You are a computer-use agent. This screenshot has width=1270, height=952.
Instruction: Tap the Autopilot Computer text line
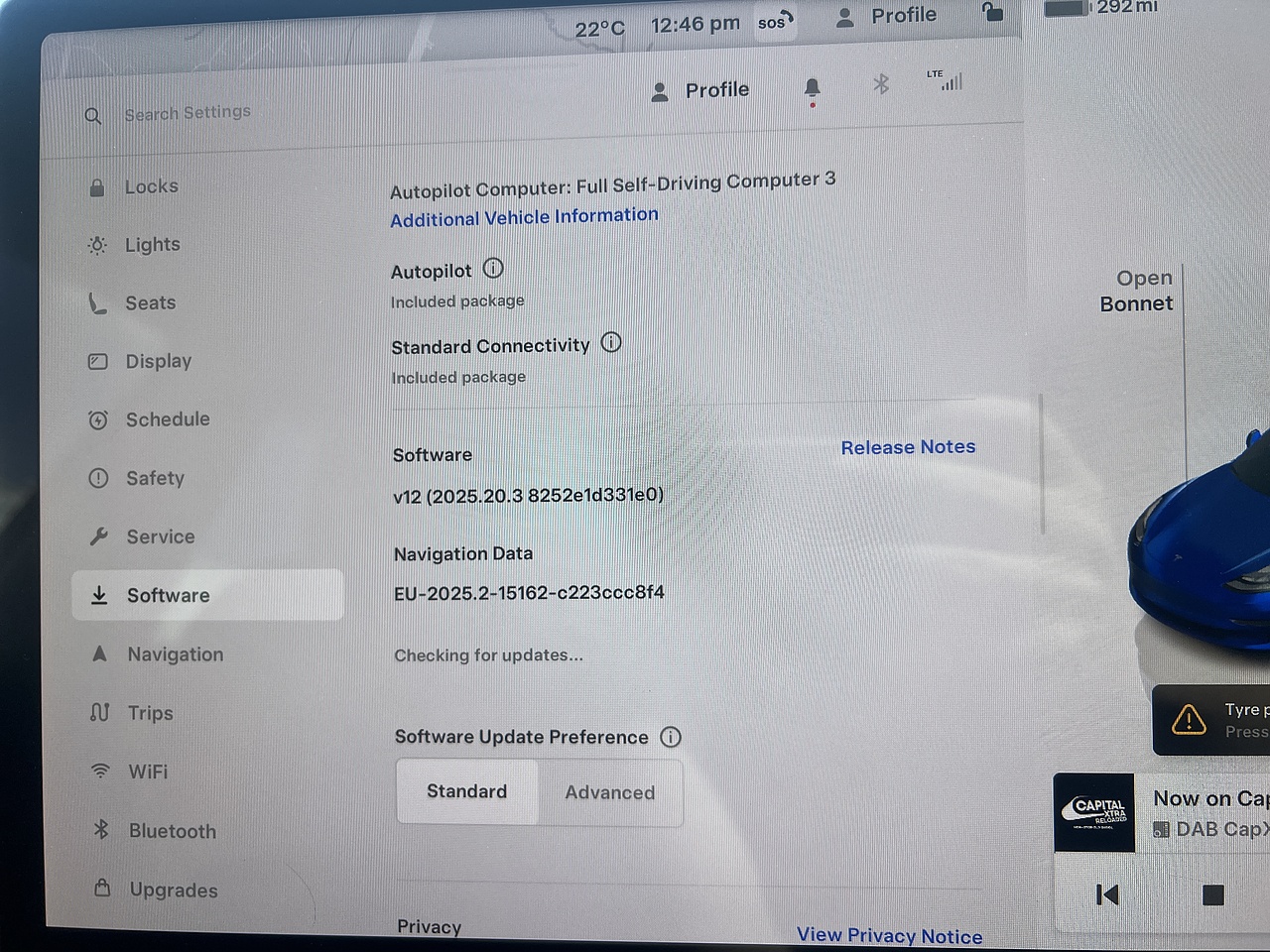point(612,184)
